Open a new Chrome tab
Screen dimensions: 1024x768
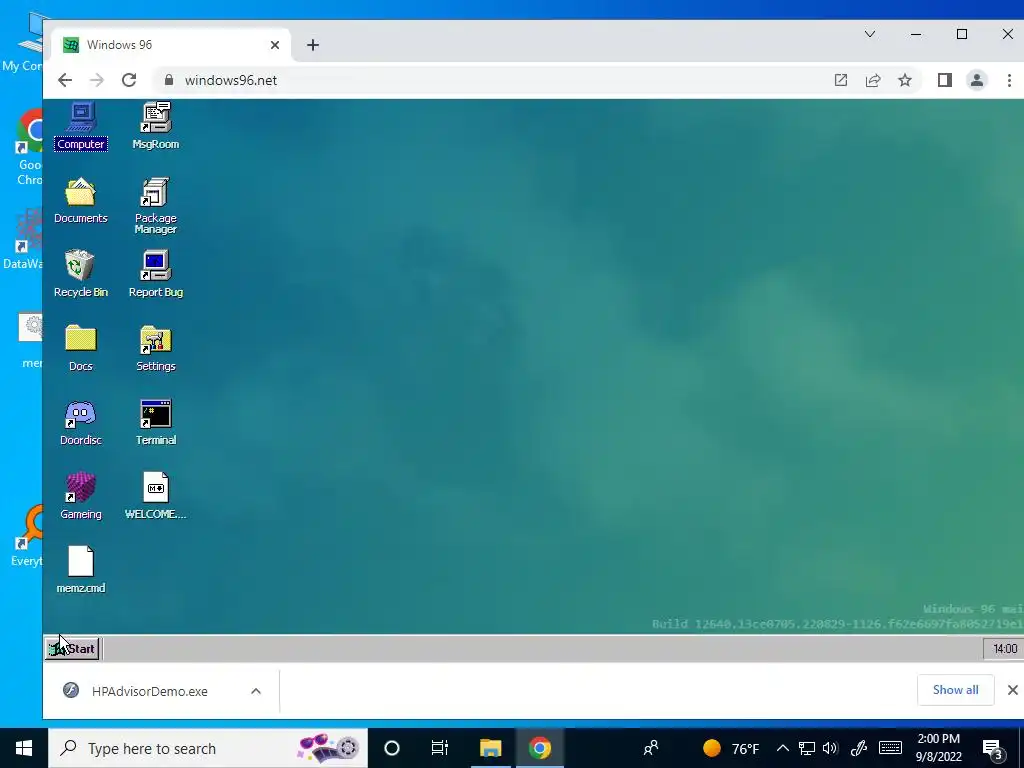point(313,45)
